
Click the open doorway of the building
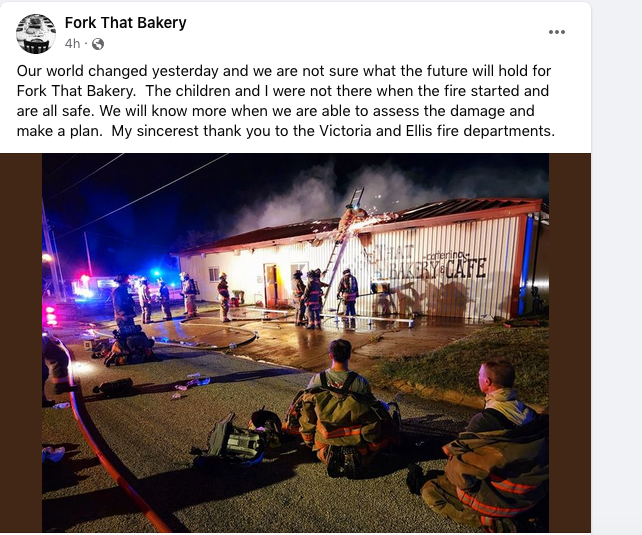(271, 285)
